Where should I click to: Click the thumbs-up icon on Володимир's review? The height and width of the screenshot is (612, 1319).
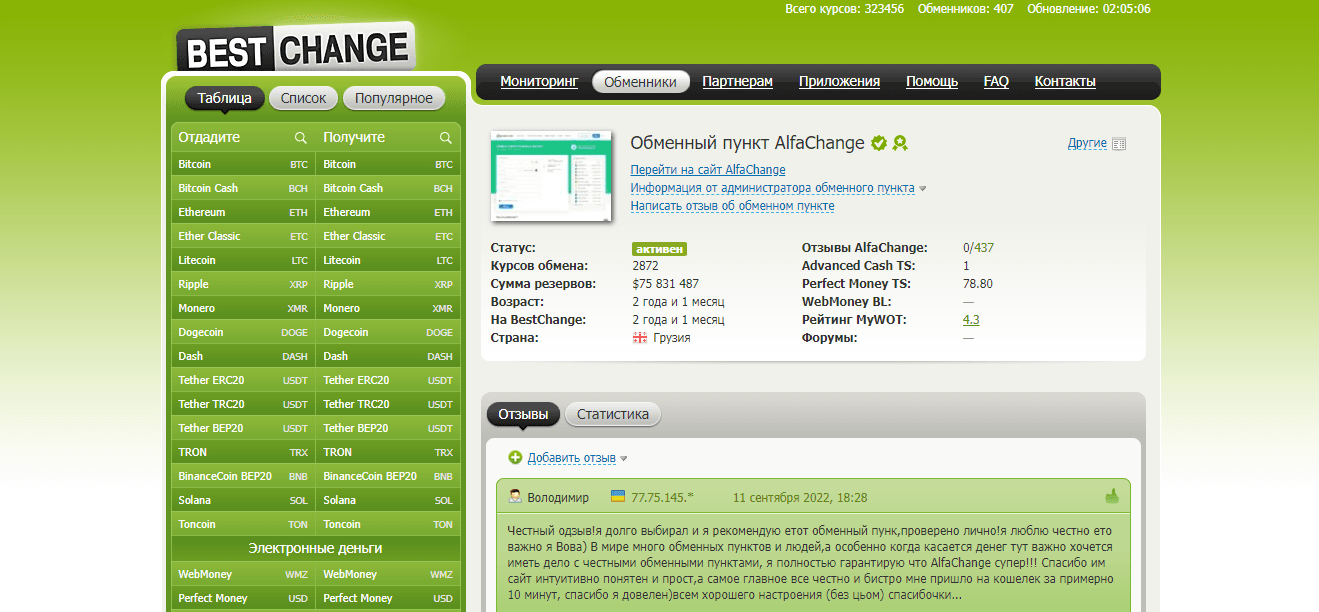[x=1112, y=496]
